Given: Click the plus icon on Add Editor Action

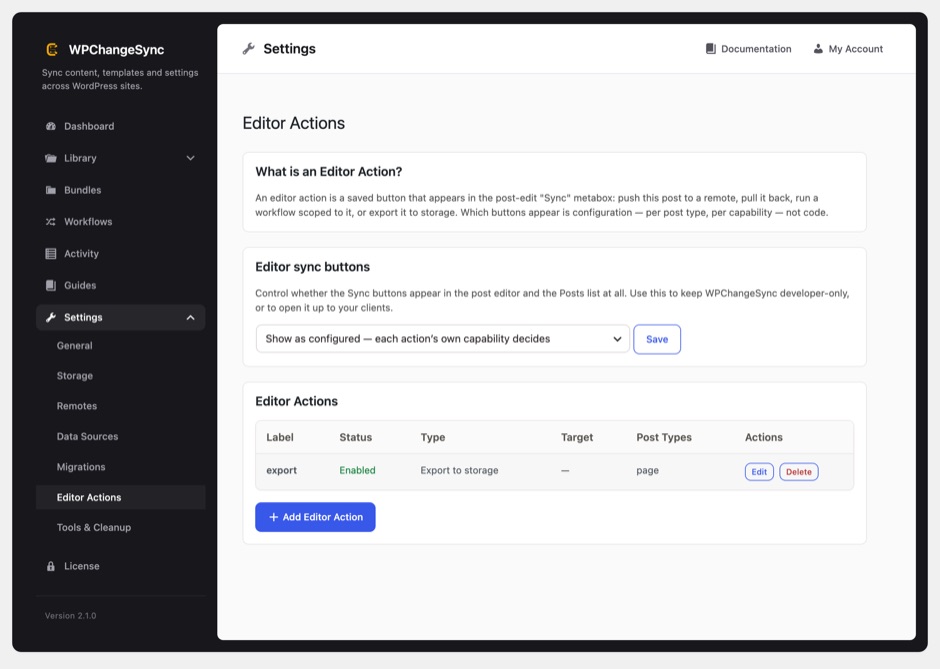Looking at the screenshot, I should point(273,517).
